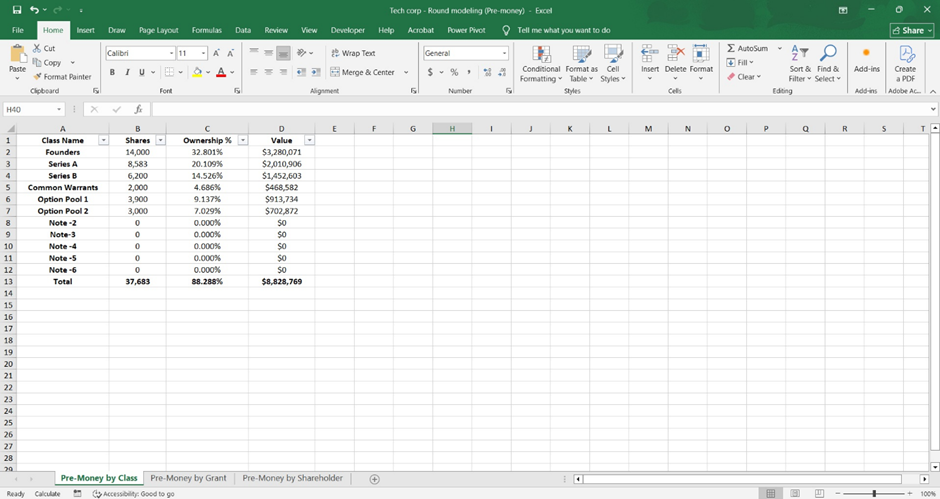Save the workbook using the floppy disk icon
Viewport: 940px width, 499px height.
pos(16,10)
